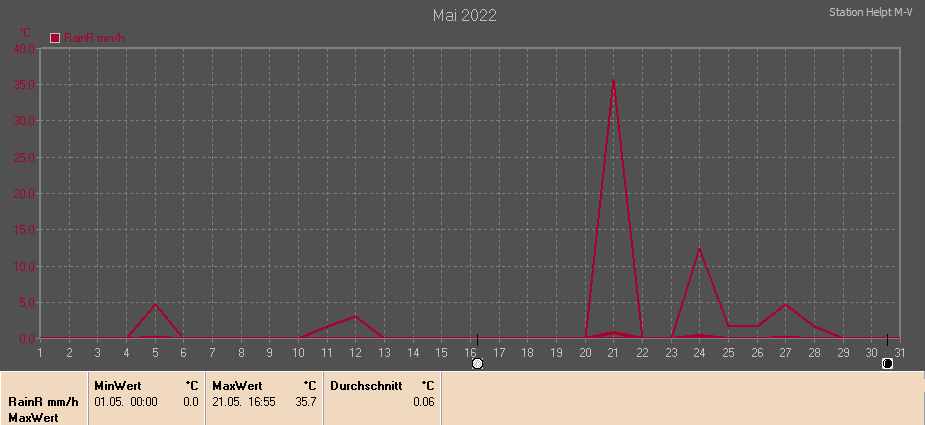Click the 10.0 y-axis label
Screen dimensions: 925x425
point(24,266)
